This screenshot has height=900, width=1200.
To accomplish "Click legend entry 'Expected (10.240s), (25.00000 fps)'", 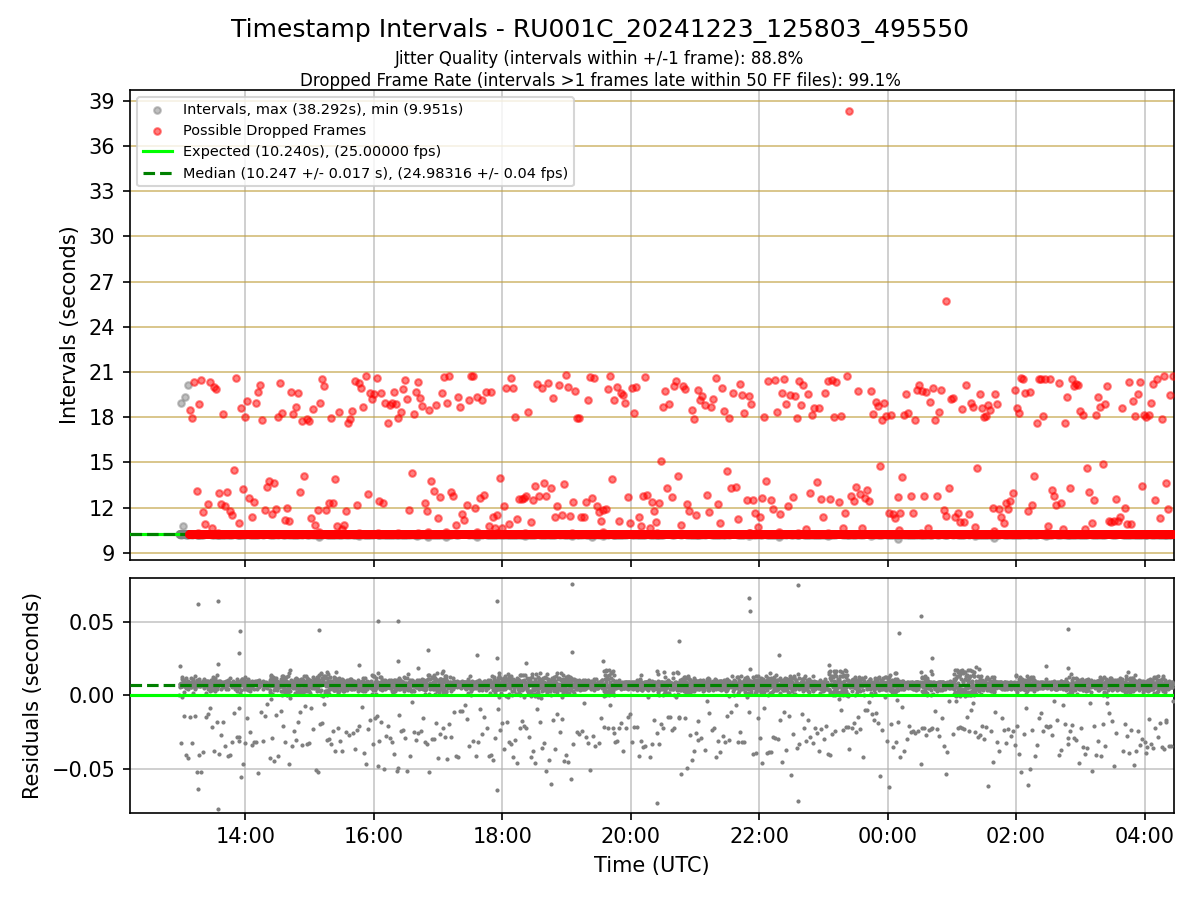I will (312, 151).
